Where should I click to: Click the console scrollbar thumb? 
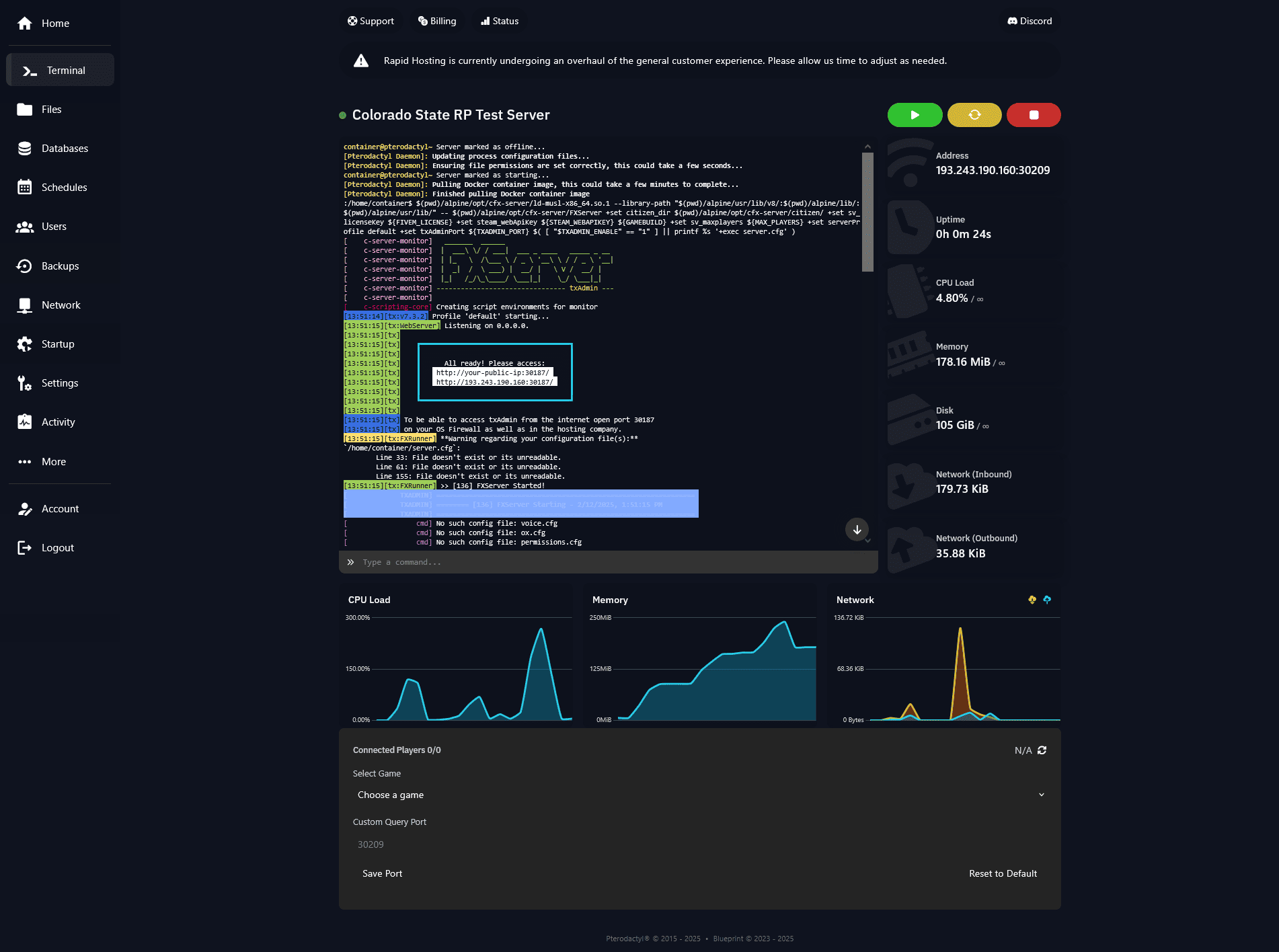point(867,212)
